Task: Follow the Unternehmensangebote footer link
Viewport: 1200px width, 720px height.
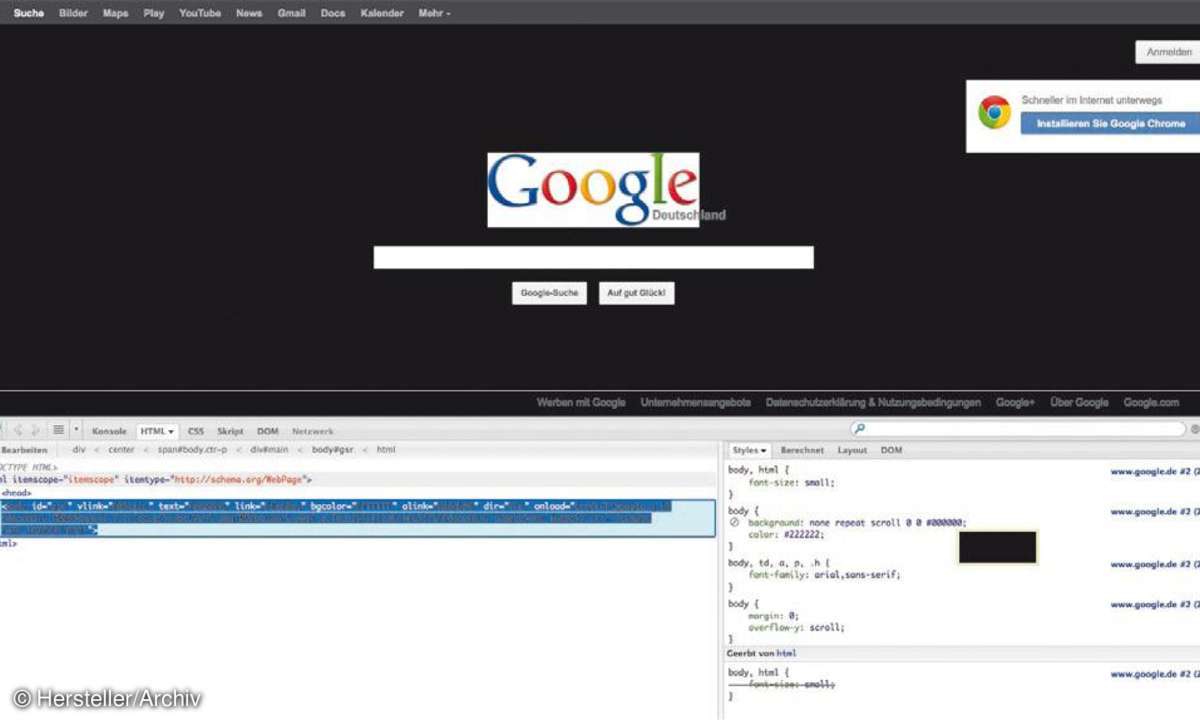Action: click(x=696, y=402)
